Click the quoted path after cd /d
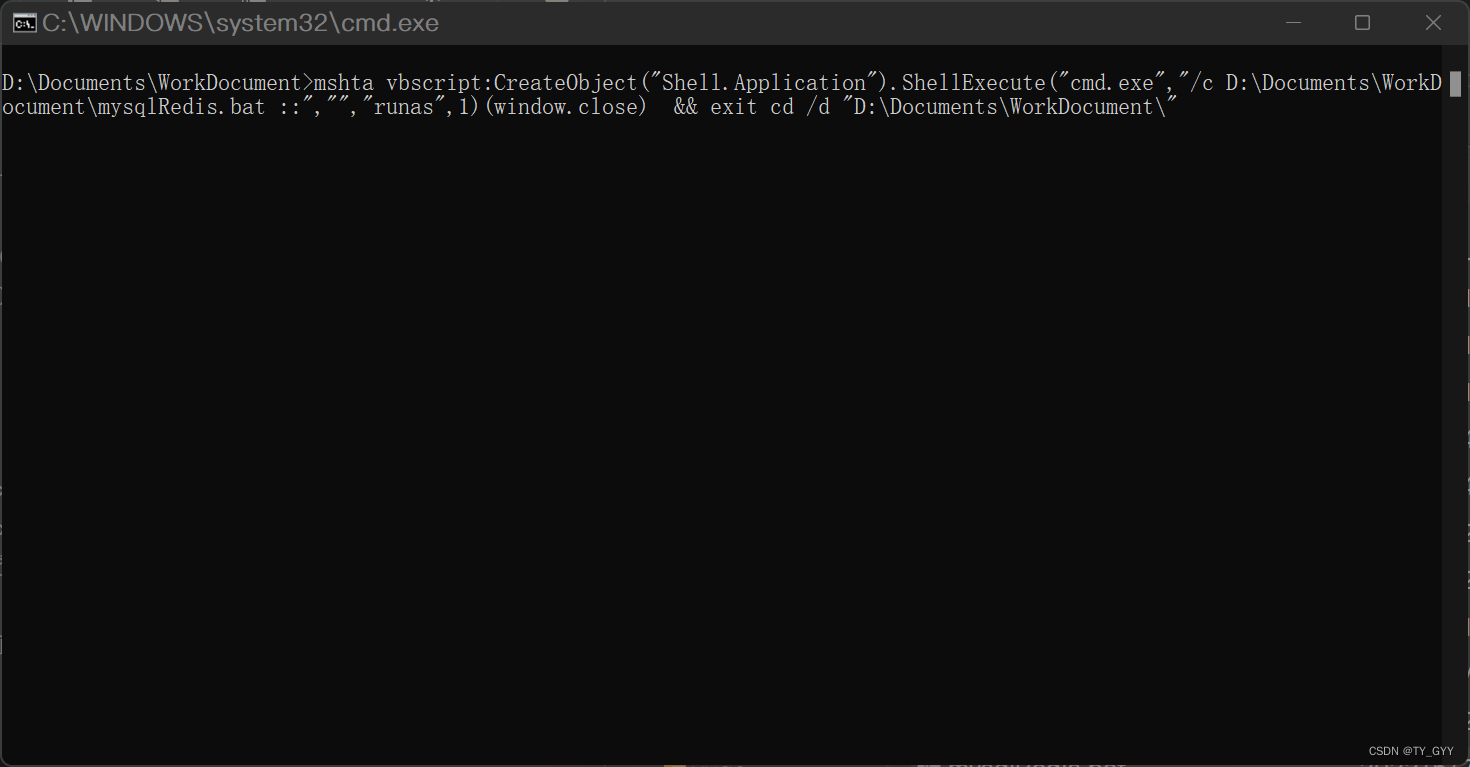Screen dimensions: 1470x767 tap(1009, 107)
